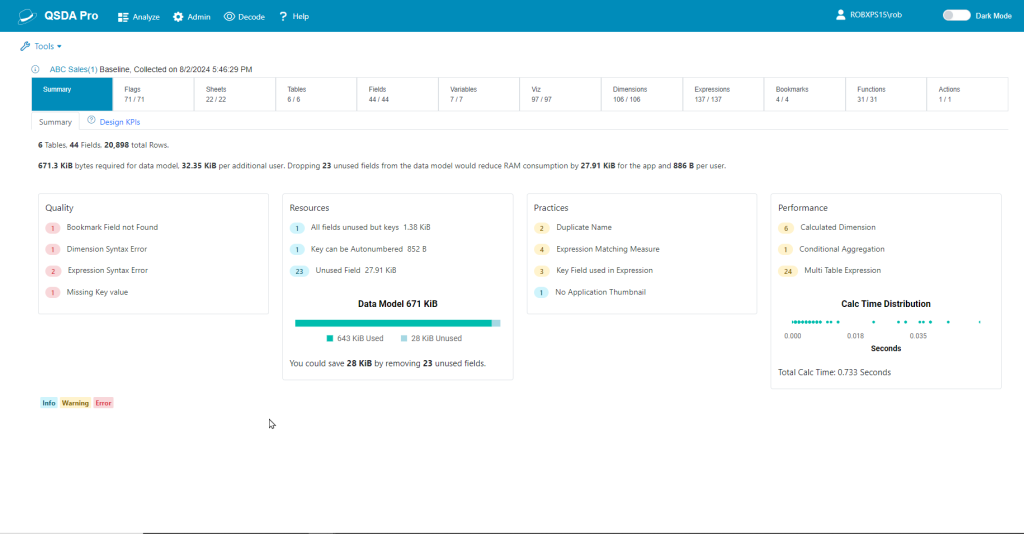Open Expression Matching Measure flag
Viewport: 1024px width, 534px height.
pos(607,249)
